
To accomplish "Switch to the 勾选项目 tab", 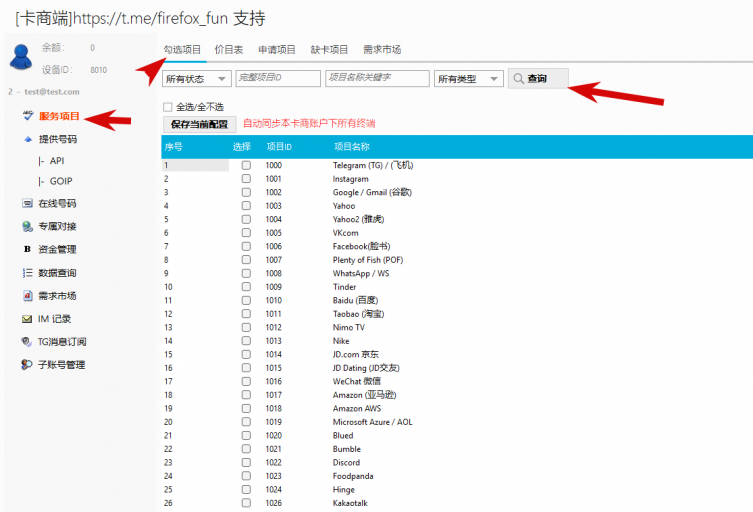I will pyautogui.click(x=182, y=49).
